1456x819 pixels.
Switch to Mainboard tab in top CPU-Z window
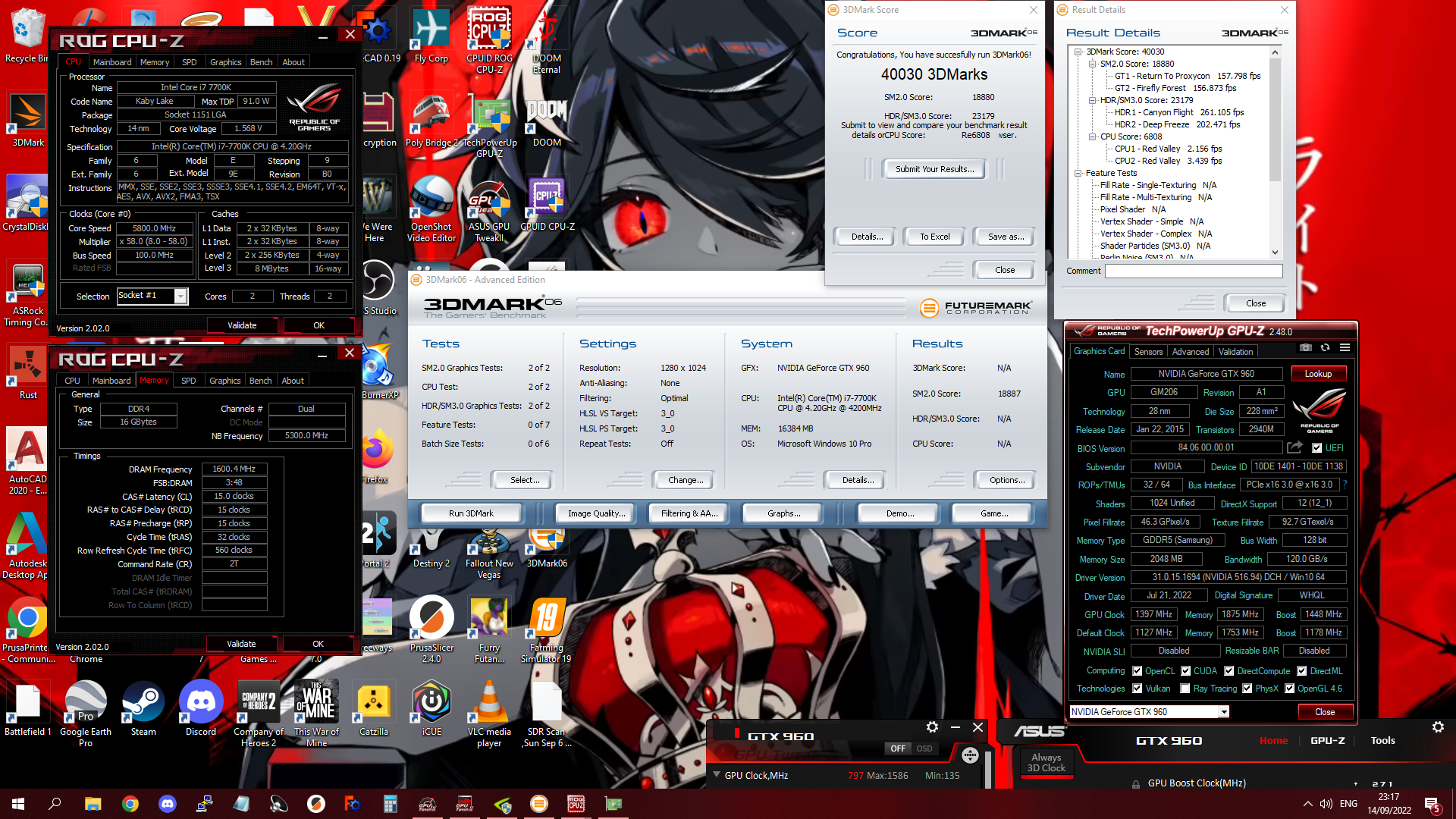112,62
